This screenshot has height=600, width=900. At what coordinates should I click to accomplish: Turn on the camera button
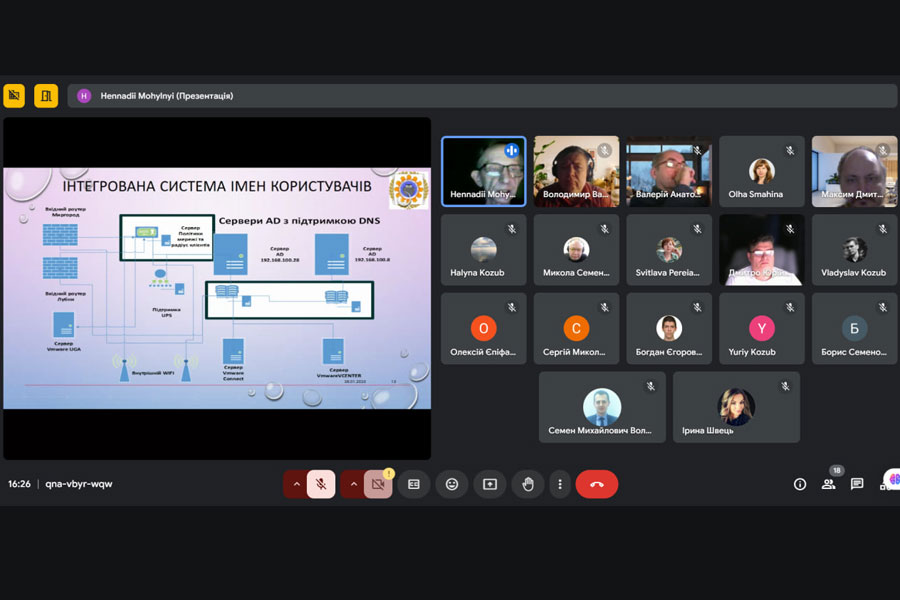(378, 484)
